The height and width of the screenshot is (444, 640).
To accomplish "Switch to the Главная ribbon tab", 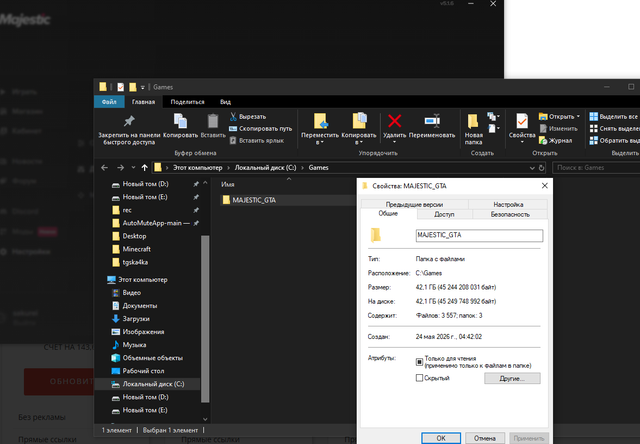I will [143, 102].
